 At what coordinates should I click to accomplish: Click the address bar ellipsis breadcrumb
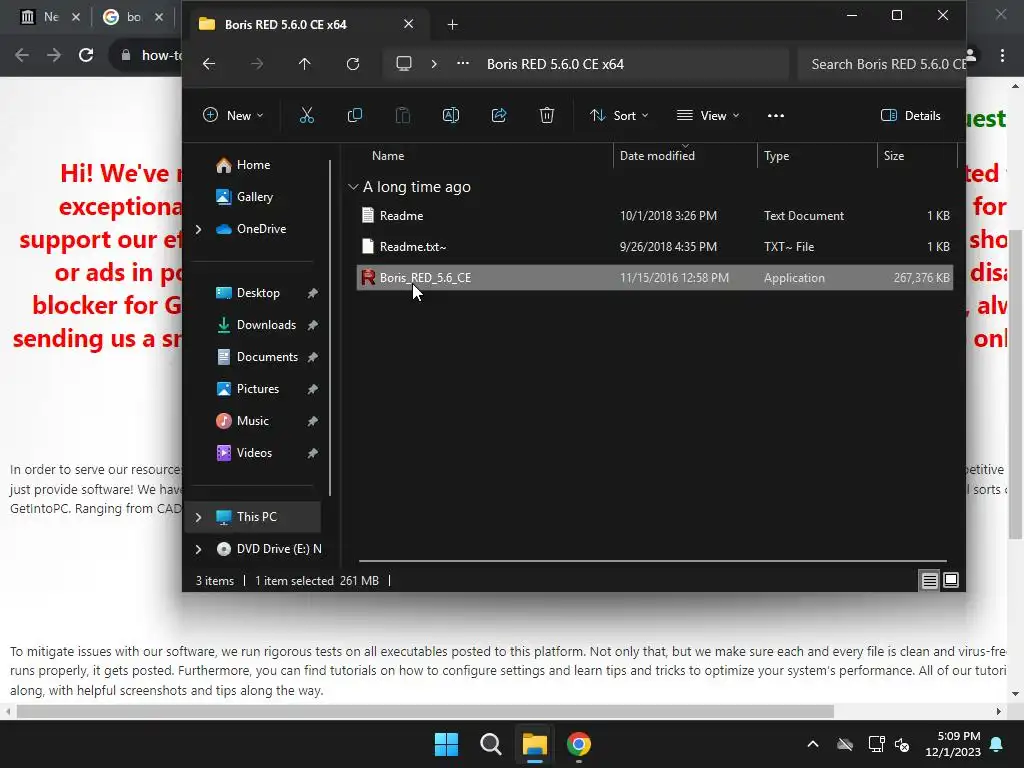point(463,64)
